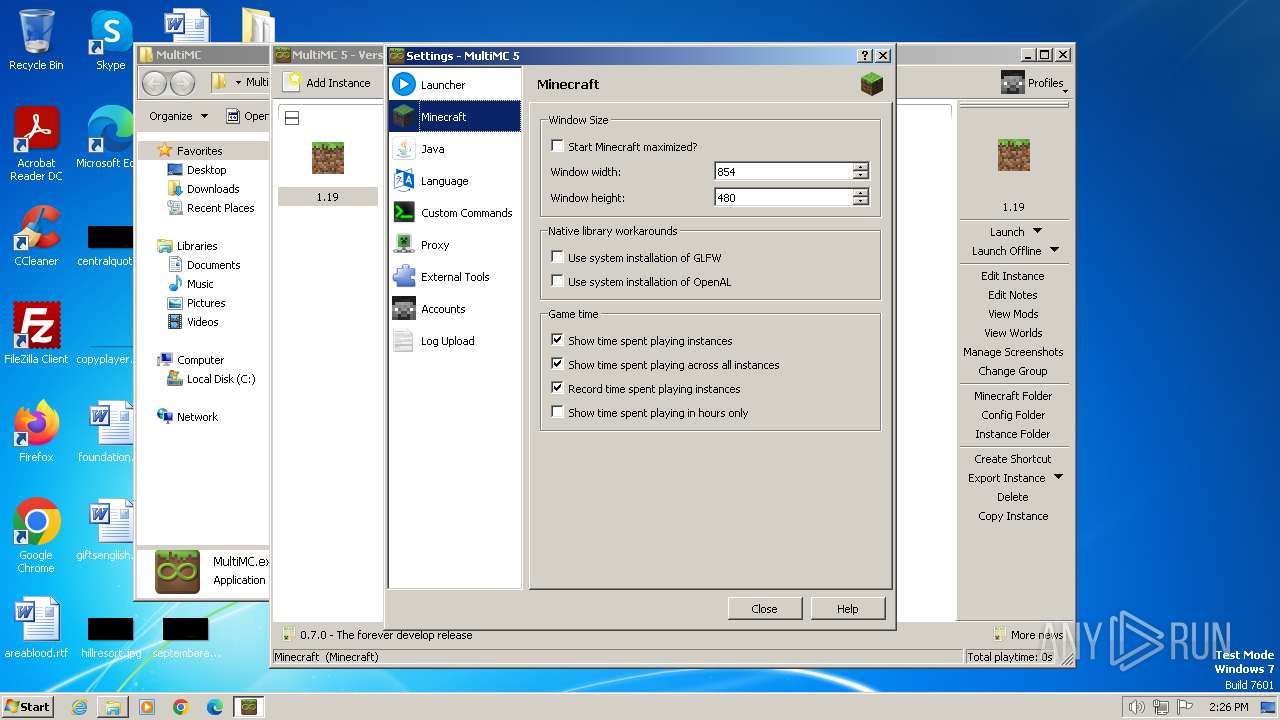Viewport: 1280px width, 720px height.
Task: Click the Add Instance icon in MultiMC toolbar
Action: tap(292, 82)
